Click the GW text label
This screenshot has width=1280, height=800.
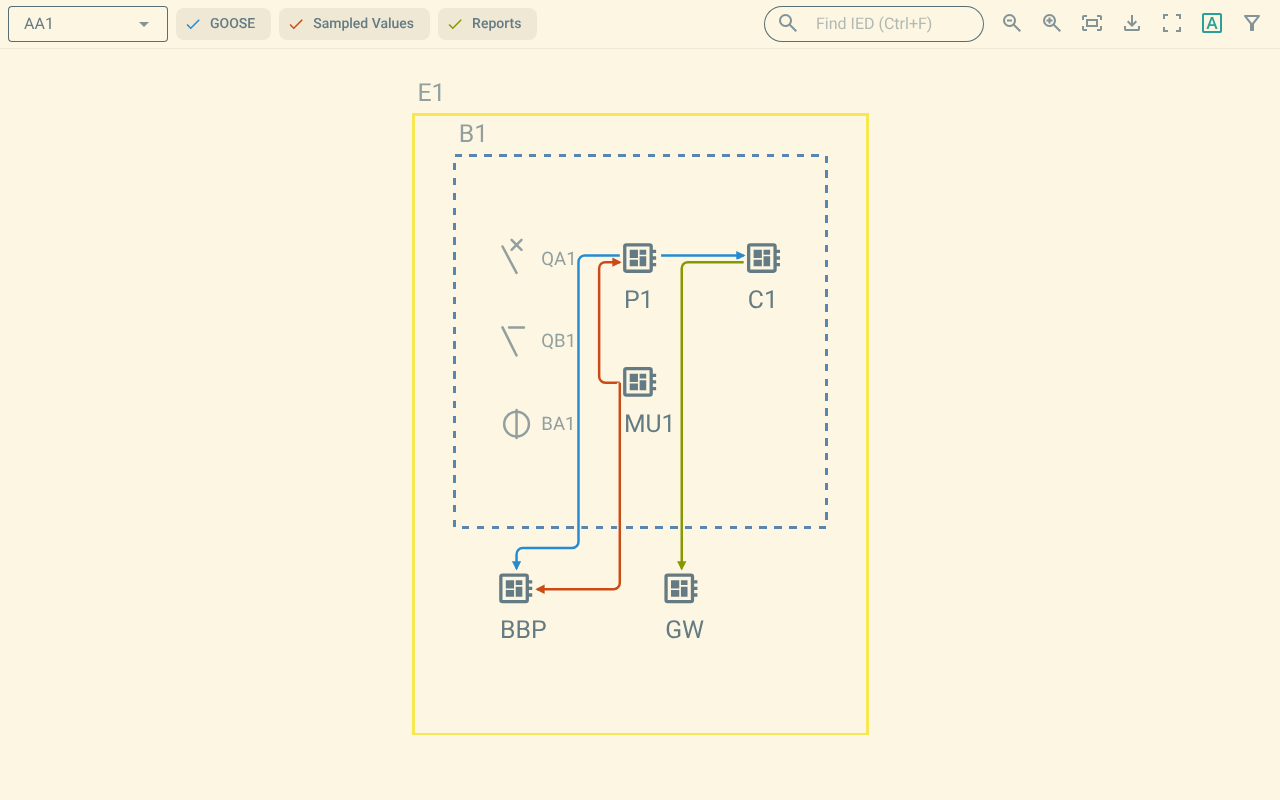[685, 630]
